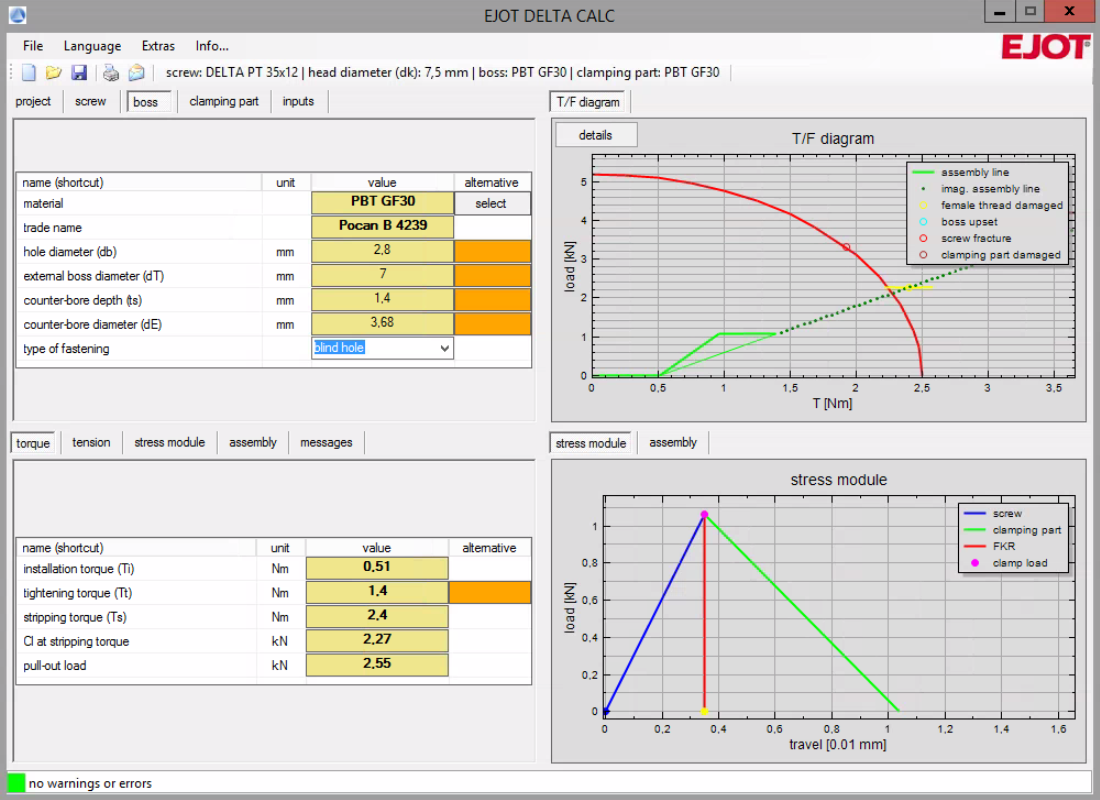Click the application icon in the title bar

[17, 14]
